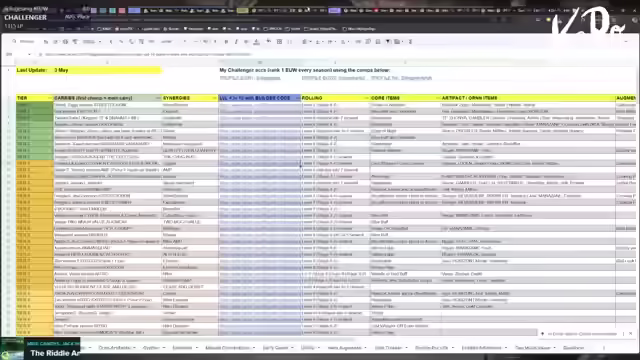Image resolution: width=640 pixels, height=360 pixels.
Task: Select the yellow Last Update cell
Action: pyautogui.click(x=89, y=70)
